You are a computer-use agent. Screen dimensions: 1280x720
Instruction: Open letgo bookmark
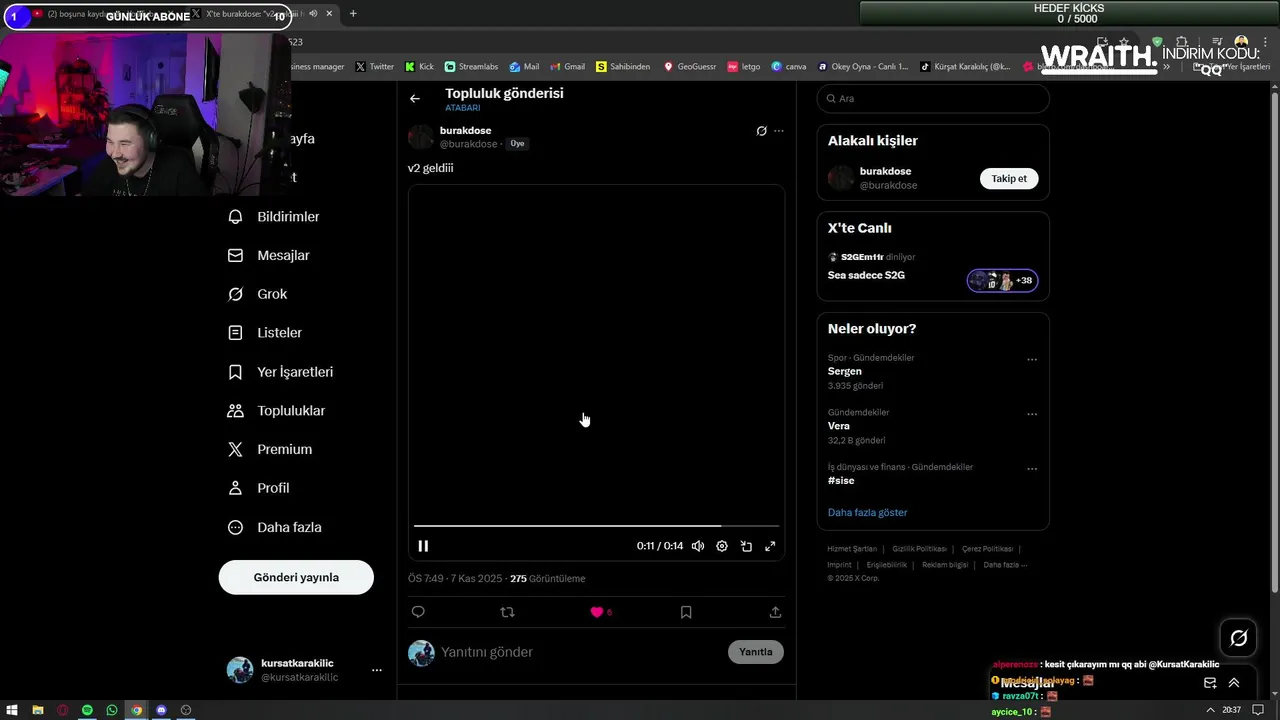tap(744, 67)
